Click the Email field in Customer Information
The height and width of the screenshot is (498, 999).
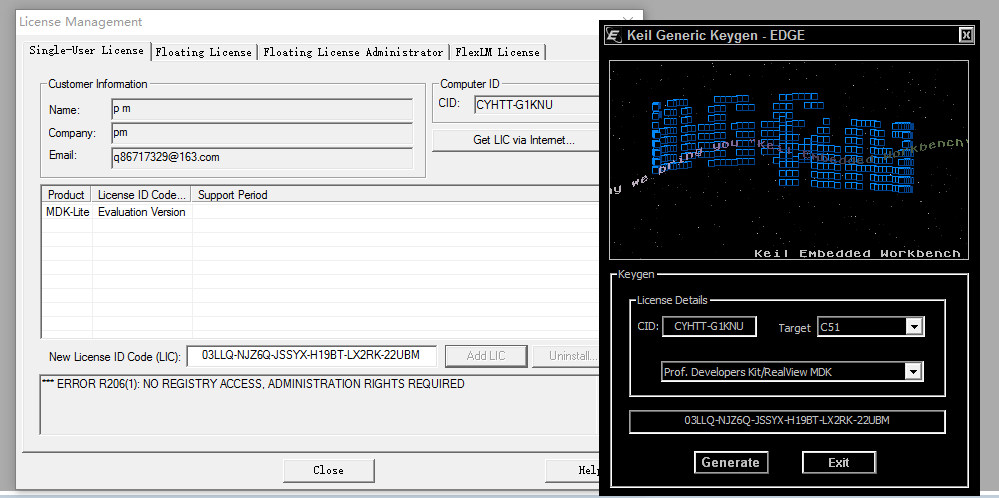[x=262, y=157]
